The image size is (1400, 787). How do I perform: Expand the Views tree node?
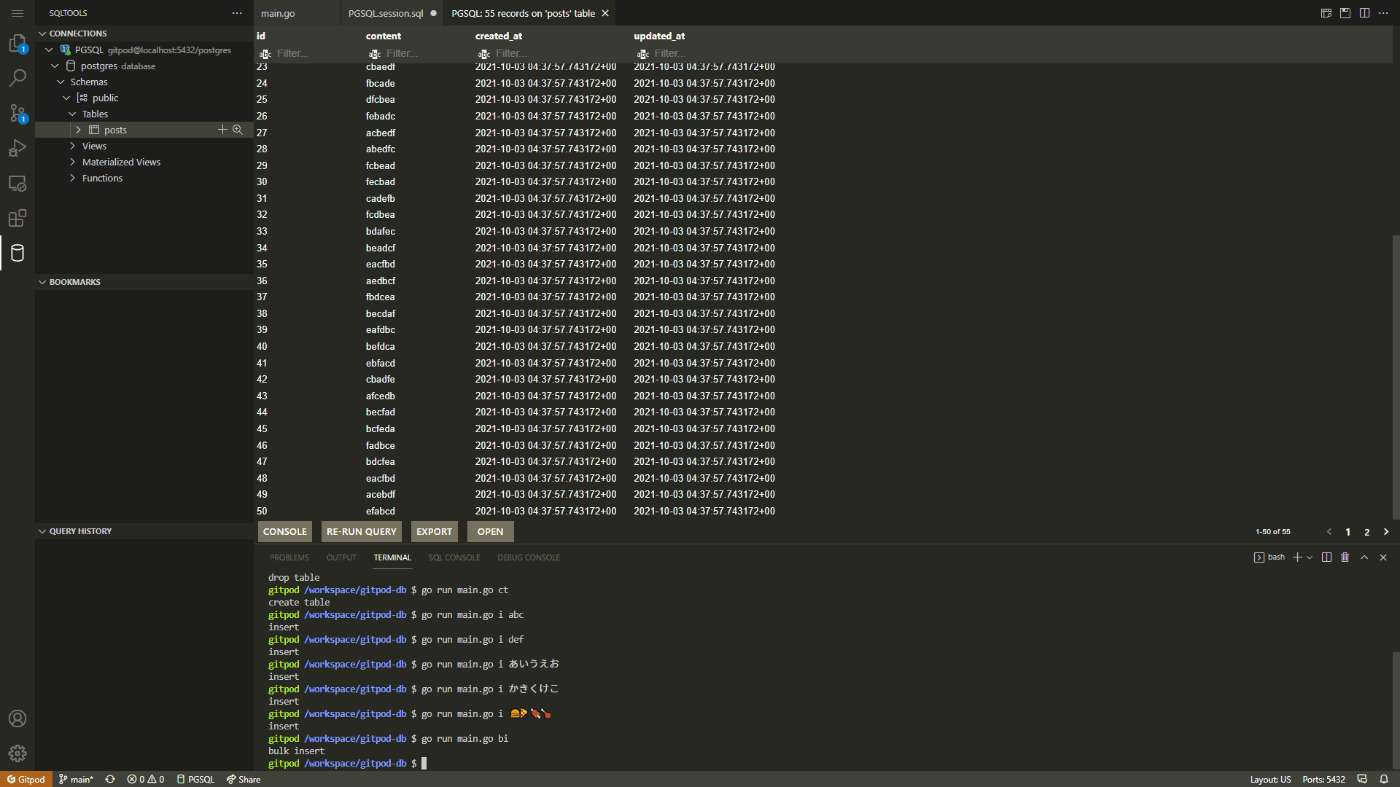pos(72,146)
